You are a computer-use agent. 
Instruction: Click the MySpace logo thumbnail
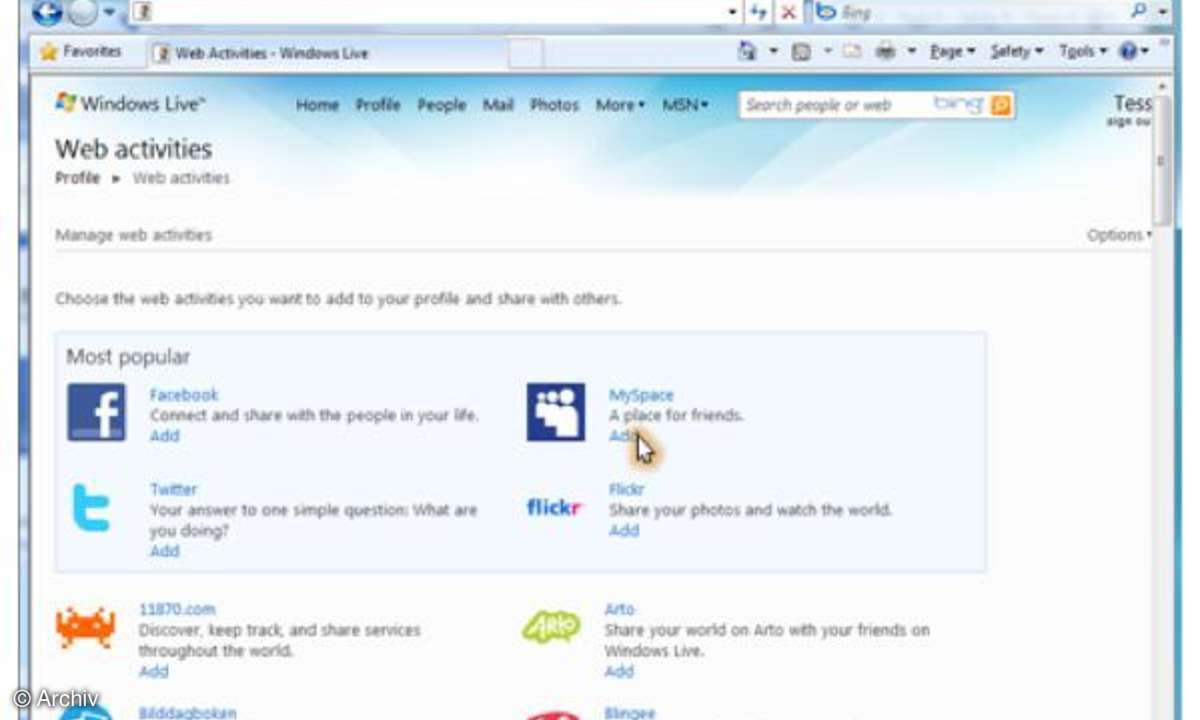556,412
